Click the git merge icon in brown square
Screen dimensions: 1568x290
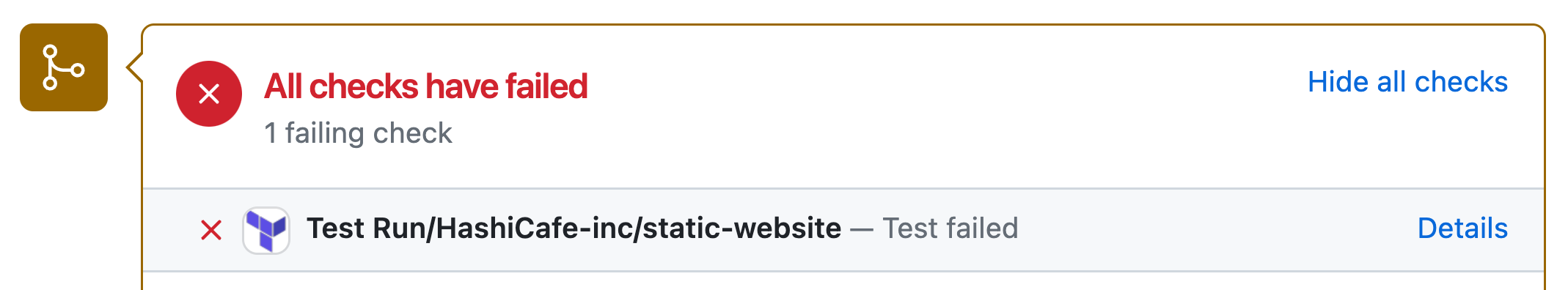tap(64, 67)
